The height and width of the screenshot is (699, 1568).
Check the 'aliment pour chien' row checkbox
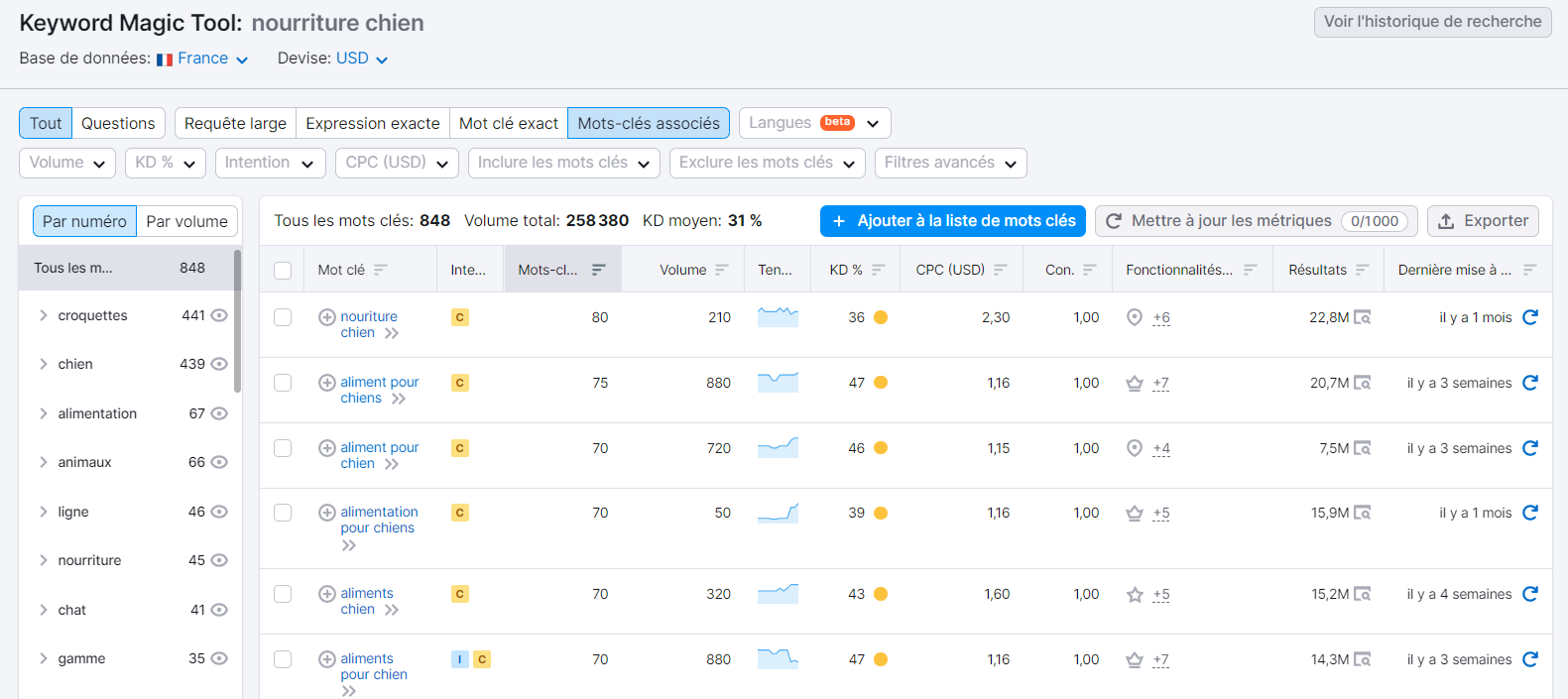click(283, 448)
